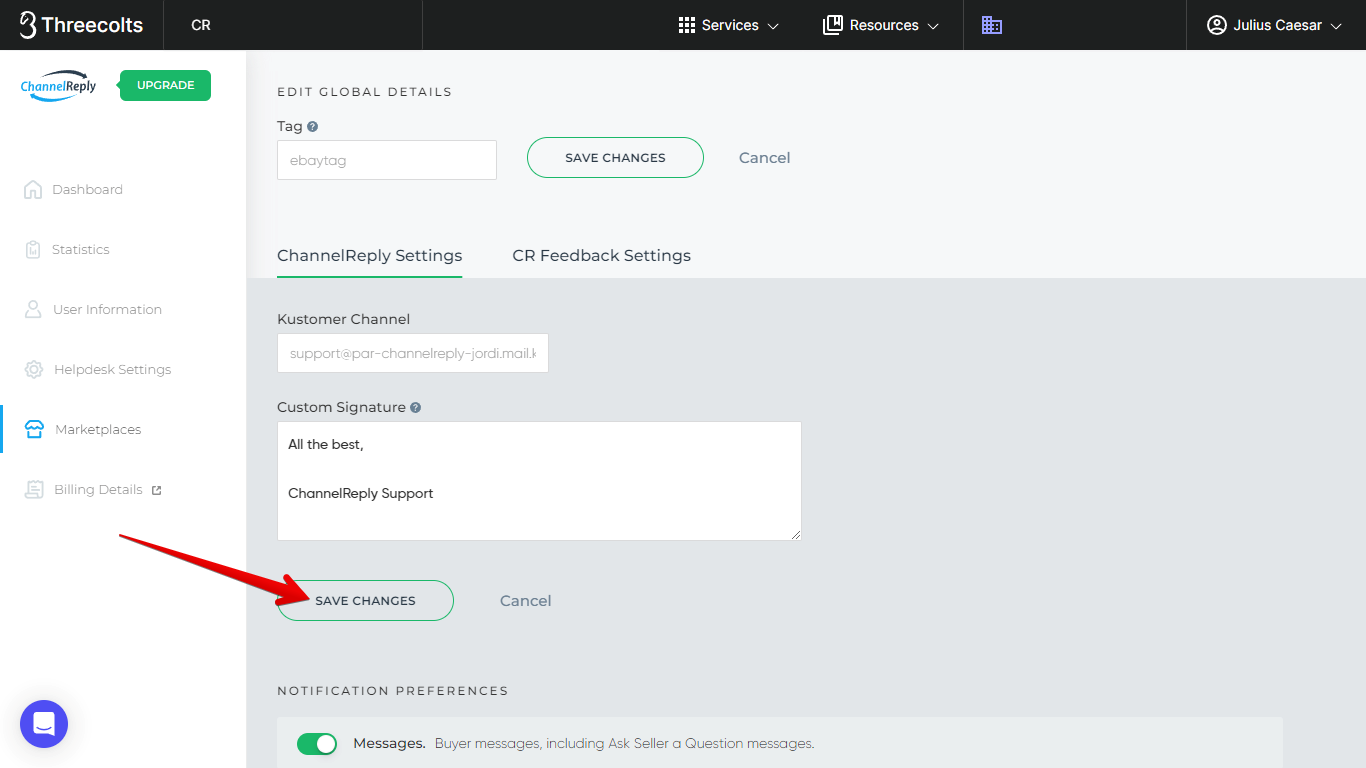Click the NOTIFICATION PREFERENCES heading
1366x768 pixels.
(x=393, y=691)
